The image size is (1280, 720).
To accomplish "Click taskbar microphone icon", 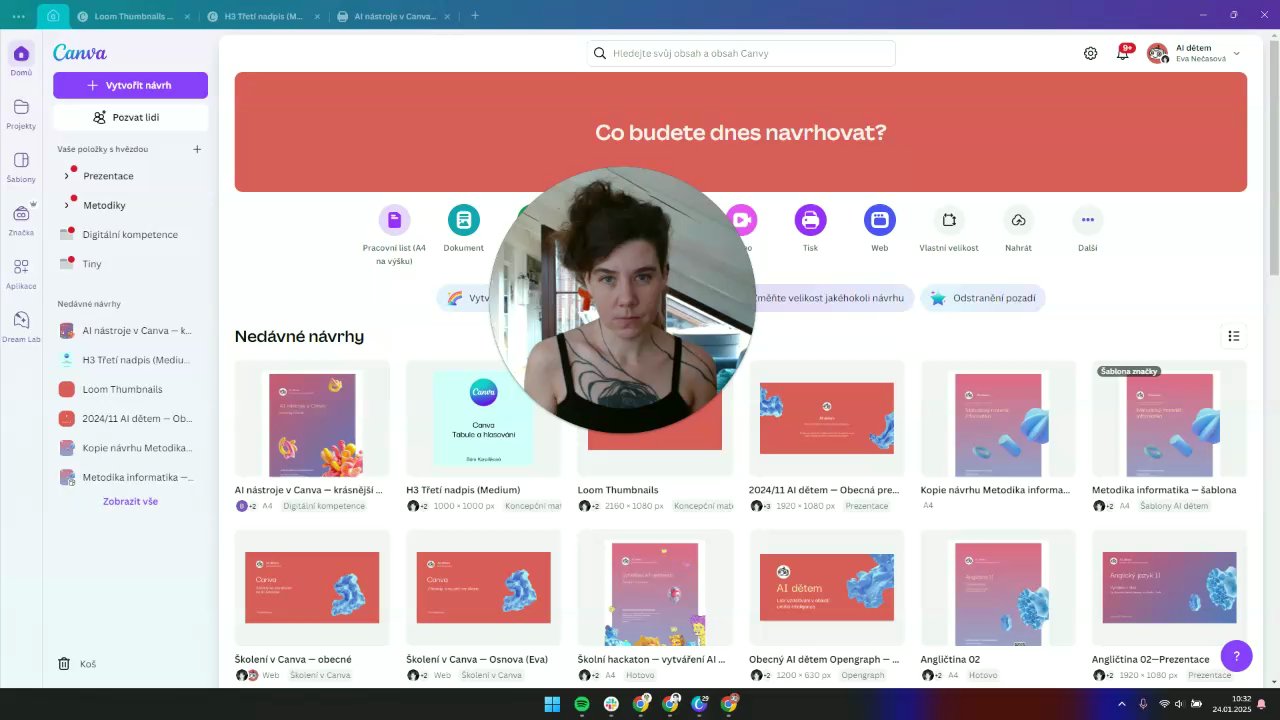I will pyautogui.click(x=1143, y=704).
